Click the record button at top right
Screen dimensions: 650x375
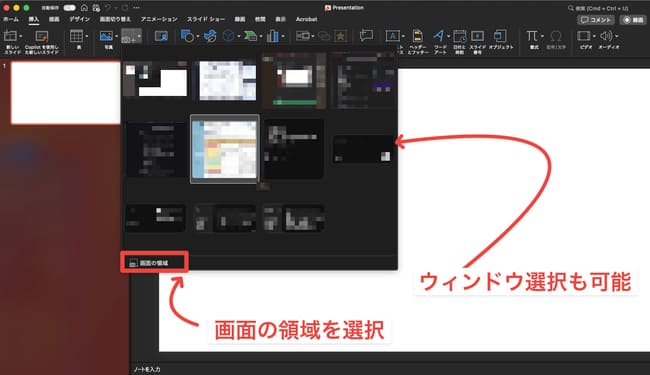[x=633, y=19]
